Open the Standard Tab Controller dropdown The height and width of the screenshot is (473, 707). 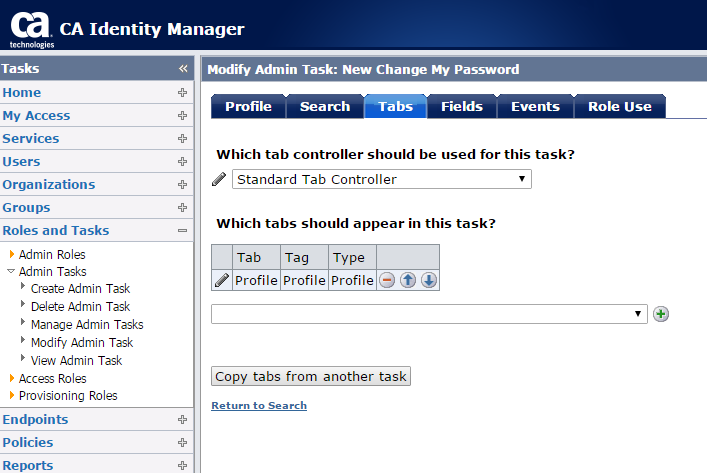tap(381, 180)
